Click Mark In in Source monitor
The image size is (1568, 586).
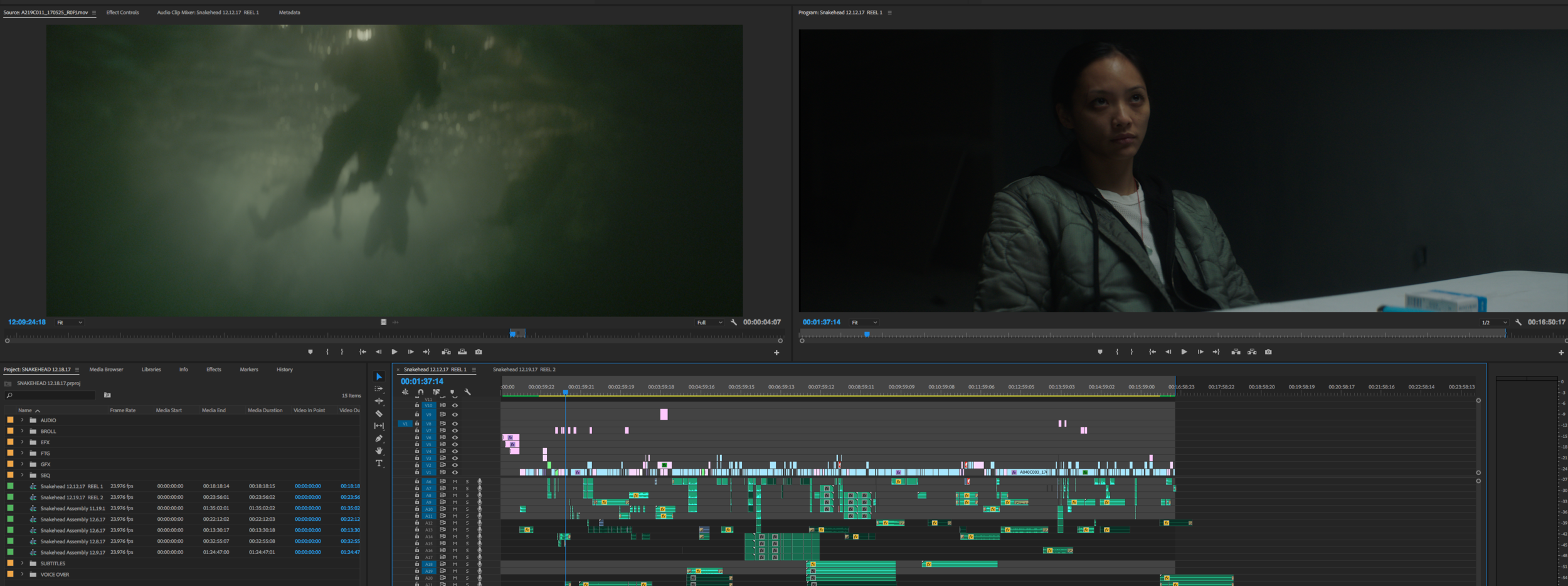[327, 352]
